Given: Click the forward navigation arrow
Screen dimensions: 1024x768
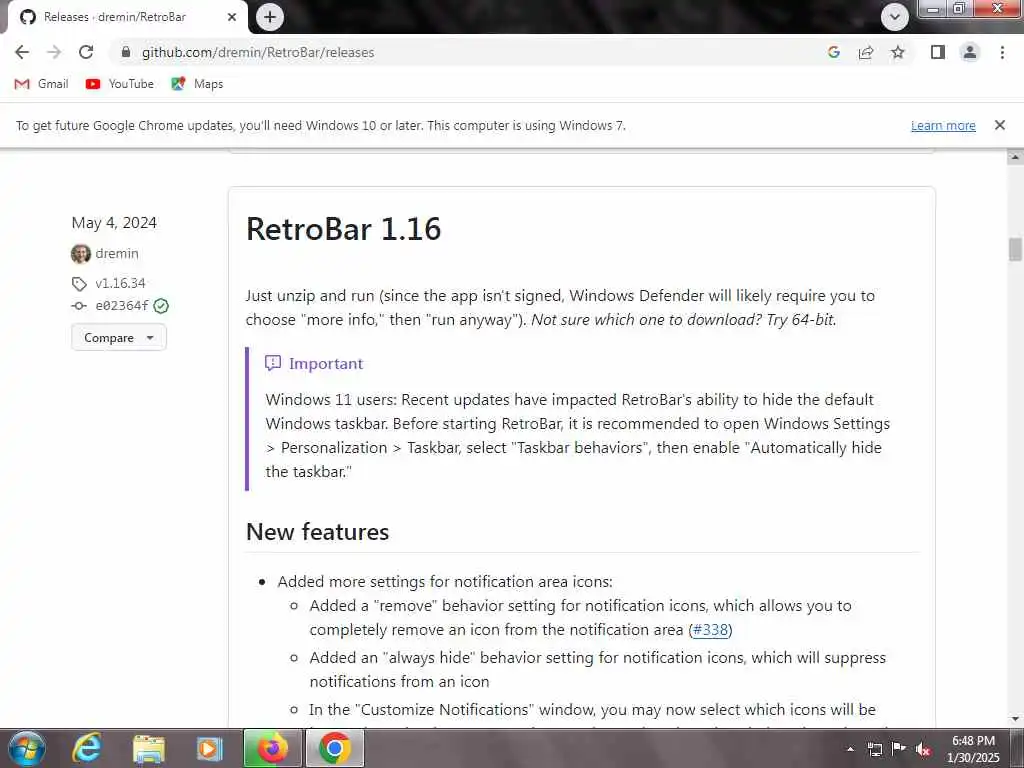Looking at the screenshot, I should coord(54,52).
